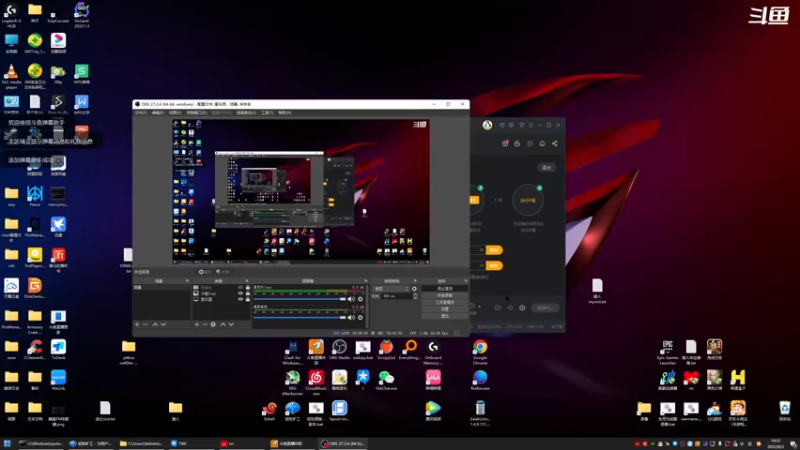The image size is (800, 450).
Task: Open Everything search desktop icon
Action: click(x=410, y=350)
